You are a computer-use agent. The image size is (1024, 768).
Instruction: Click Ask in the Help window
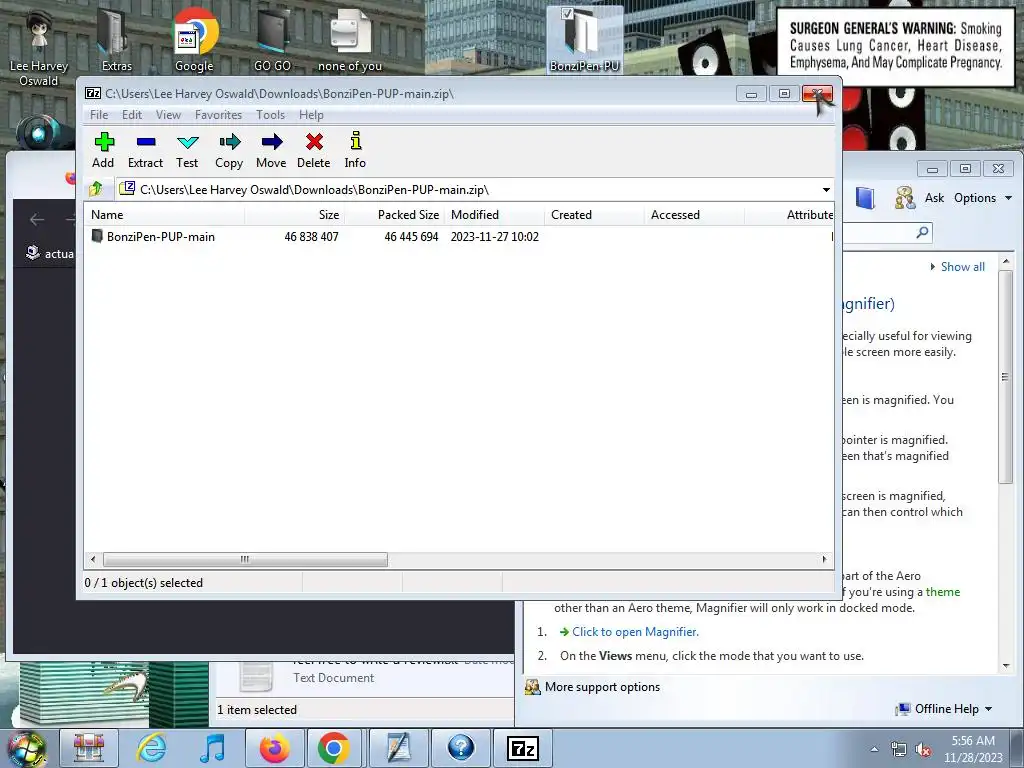click(934, 198)
